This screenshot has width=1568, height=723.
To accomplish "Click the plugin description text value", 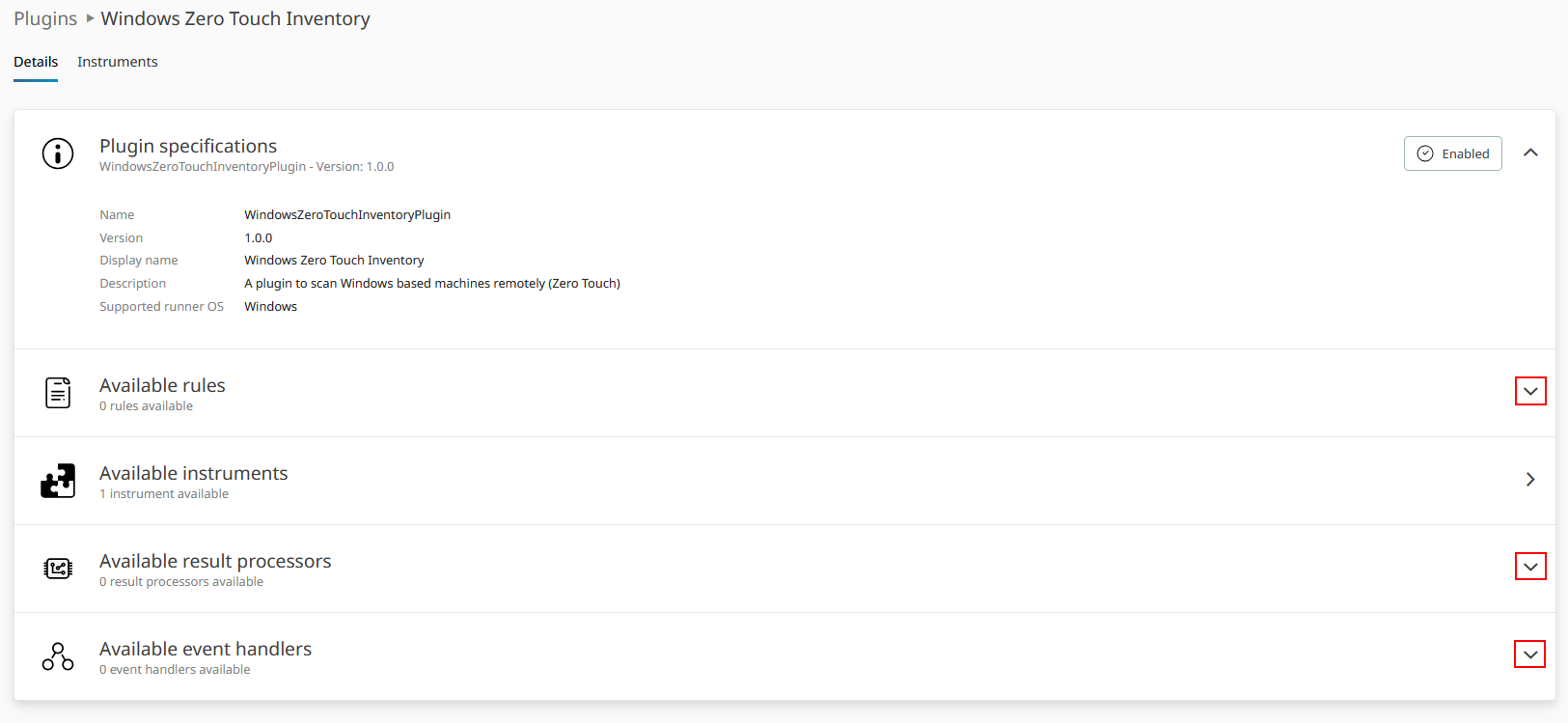I will [x=432, y=284].
